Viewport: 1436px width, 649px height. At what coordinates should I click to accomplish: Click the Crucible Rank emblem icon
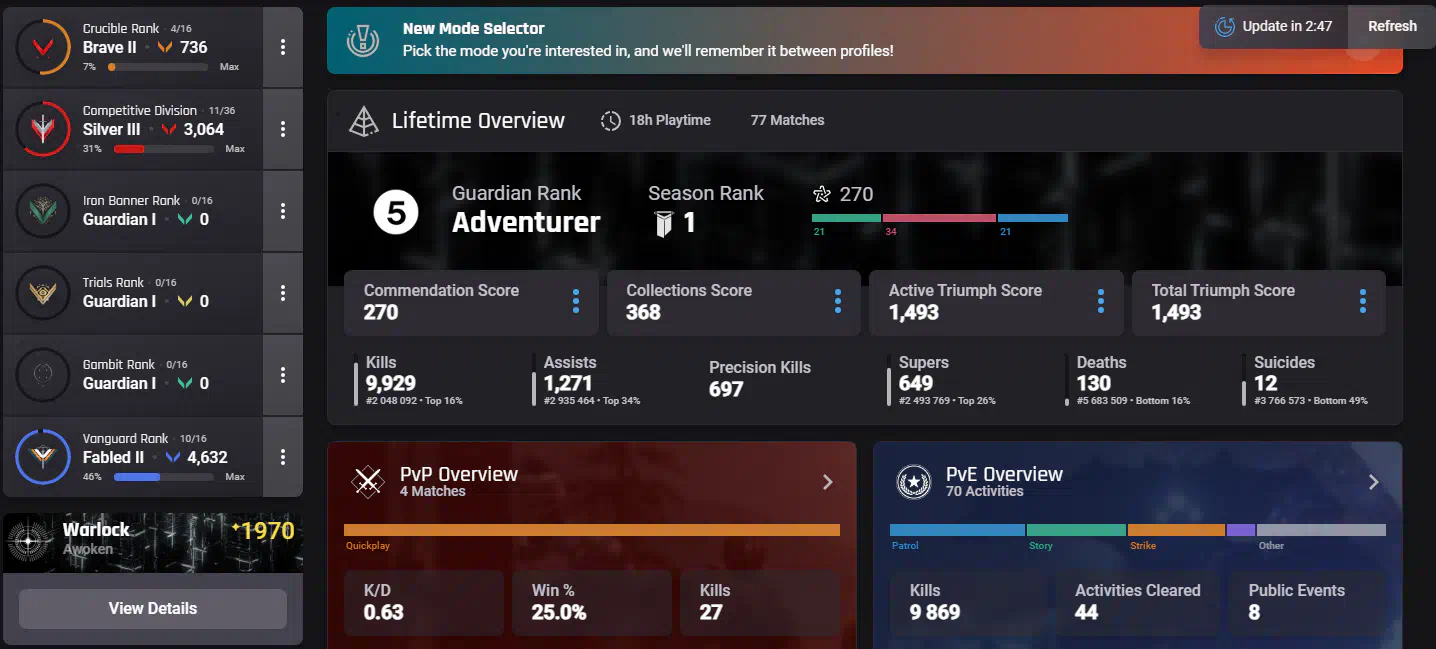42,47
